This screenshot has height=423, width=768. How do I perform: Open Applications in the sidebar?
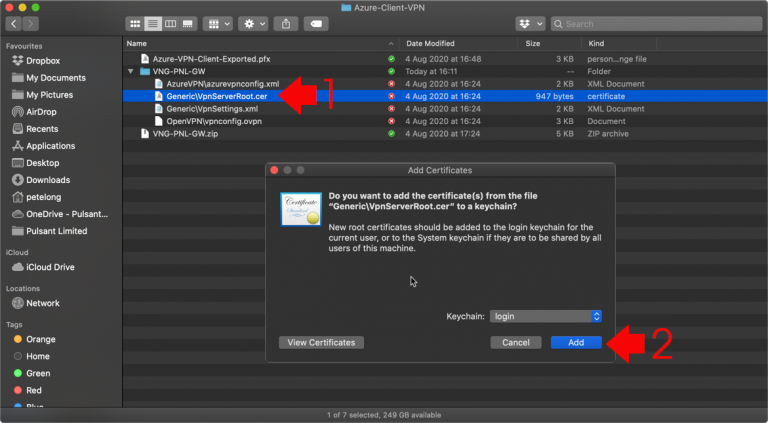coord(43,146)
